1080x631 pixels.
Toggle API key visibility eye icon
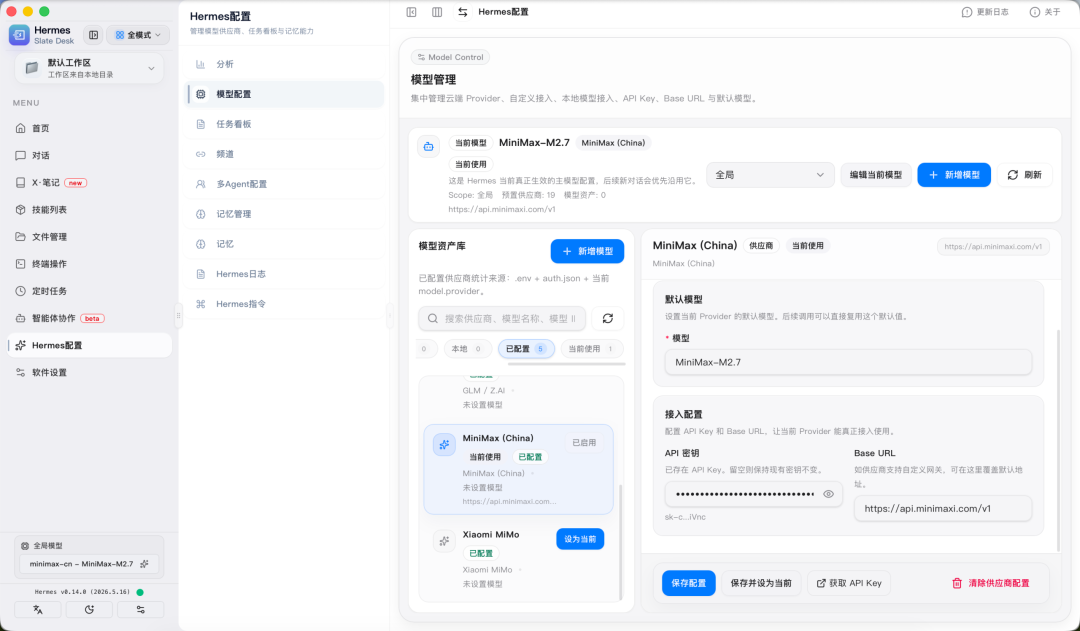[829, 494]
